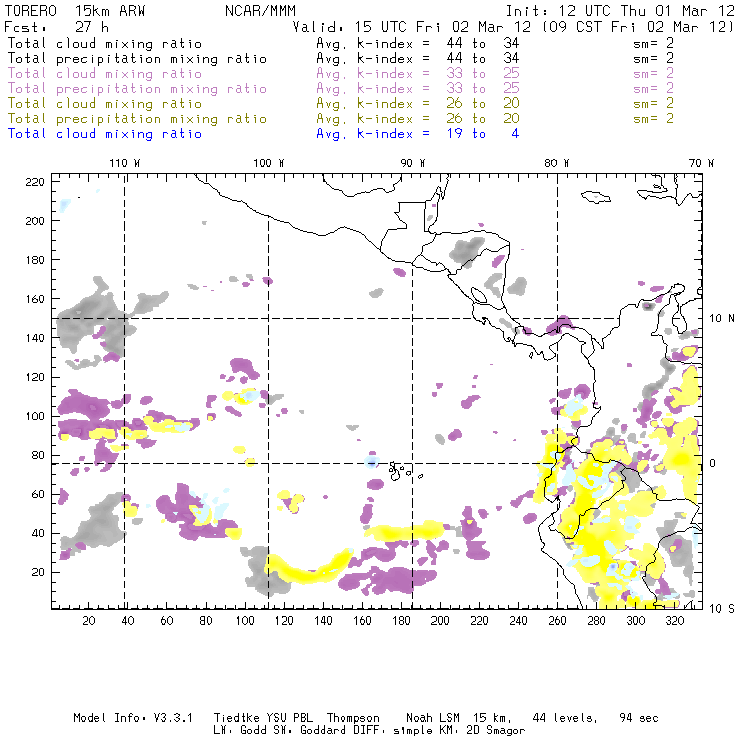Select the "94 sec" footer text

click(x=639, y=718)
